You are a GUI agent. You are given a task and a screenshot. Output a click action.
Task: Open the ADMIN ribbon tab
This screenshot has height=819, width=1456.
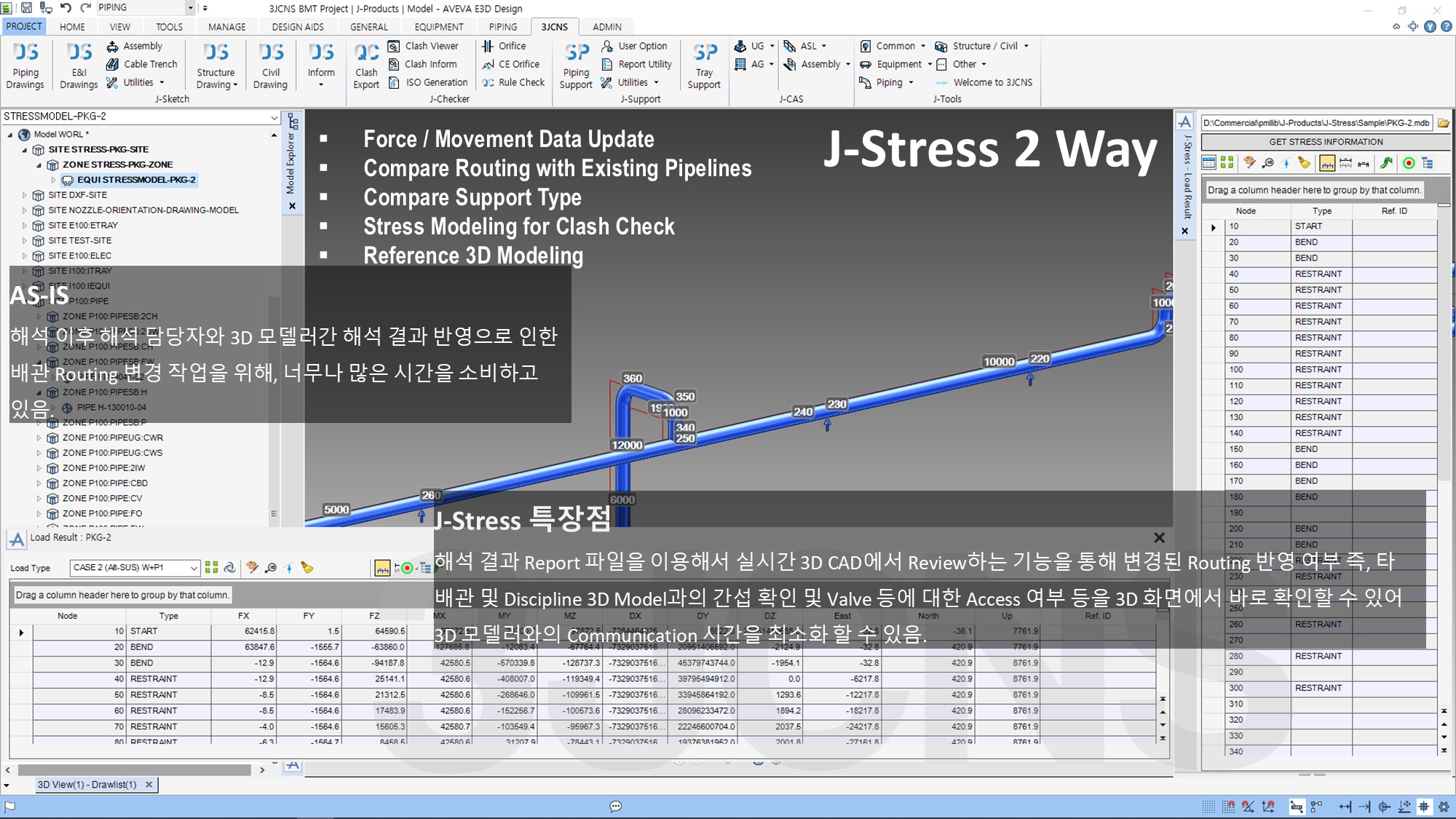click(606, 27)
